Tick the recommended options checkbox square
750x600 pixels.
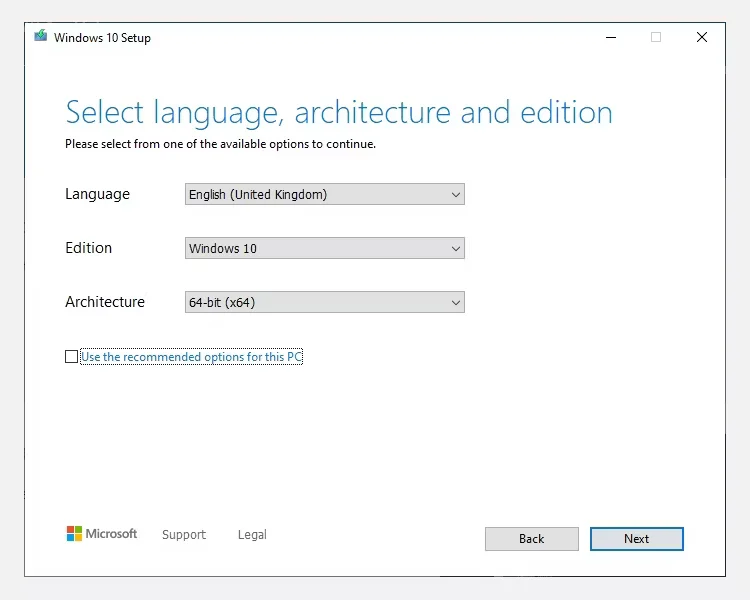click(71, 357)
